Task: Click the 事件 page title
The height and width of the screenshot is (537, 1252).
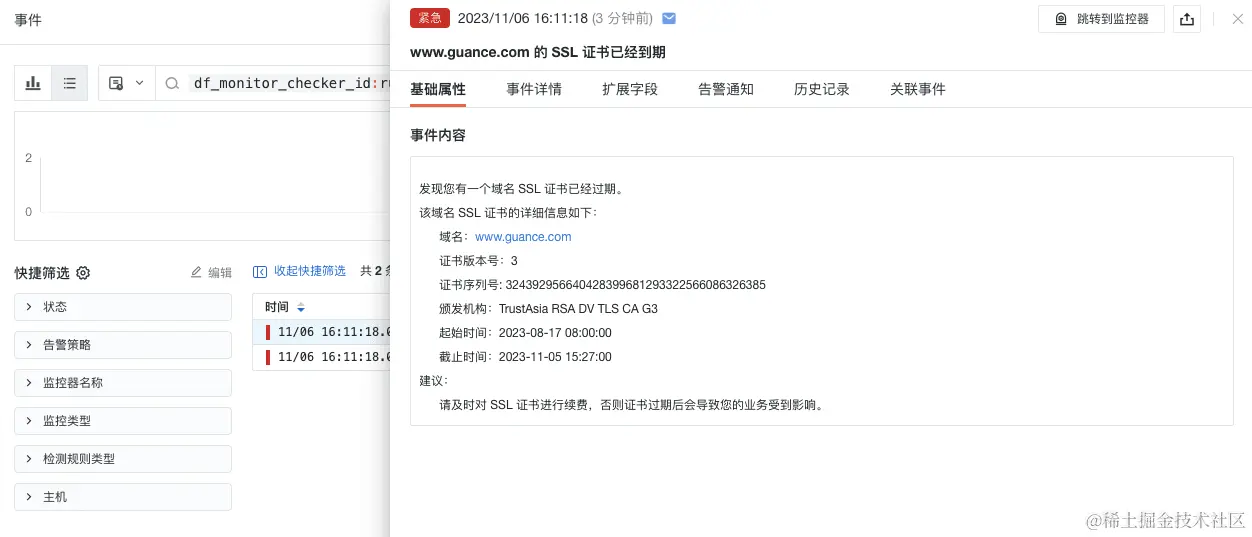Action: click(28, 20)
